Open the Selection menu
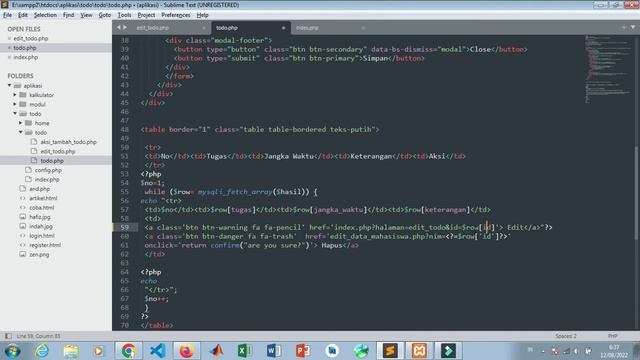 (x=45, y=15)
